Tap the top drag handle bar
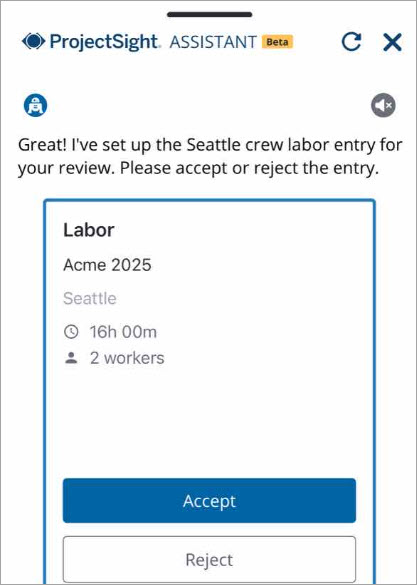Screen dimensions: 417x585 [210, 15]
